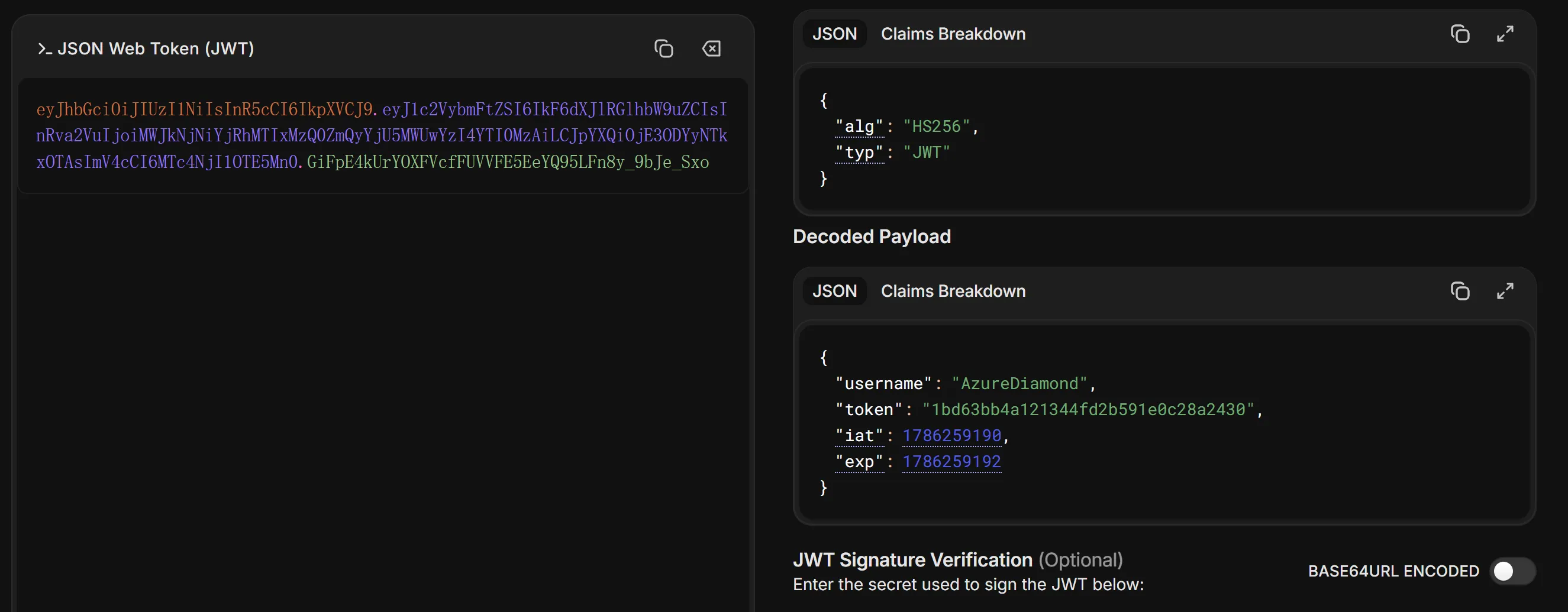Screen dimensions: 1568x612
Task: Toggle the Base64URL Encoded switch
Action: 1512,571
